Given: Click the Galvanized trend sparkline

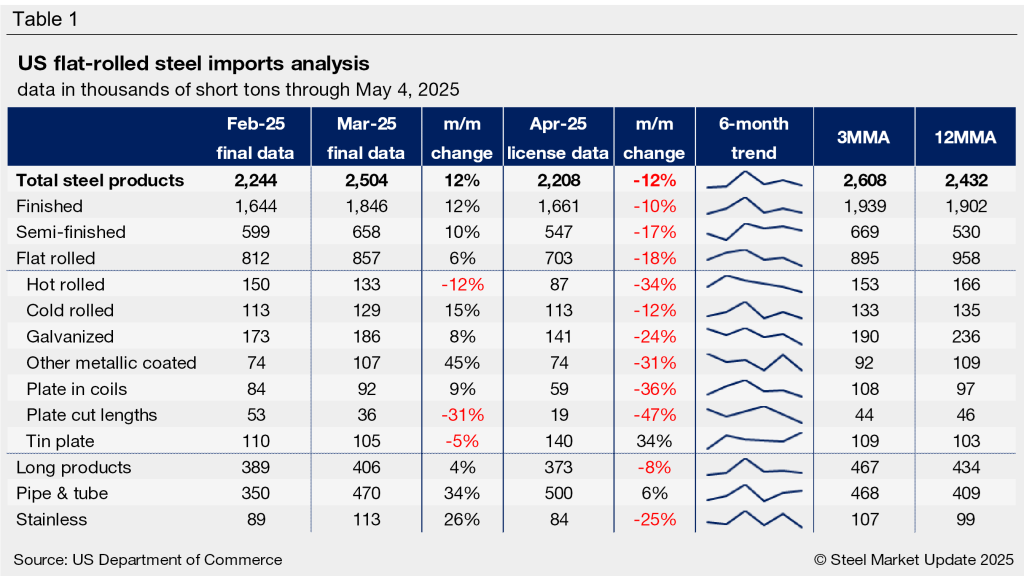Looking at the screenshot, I should pyautogui.click(x=754, y=336).
